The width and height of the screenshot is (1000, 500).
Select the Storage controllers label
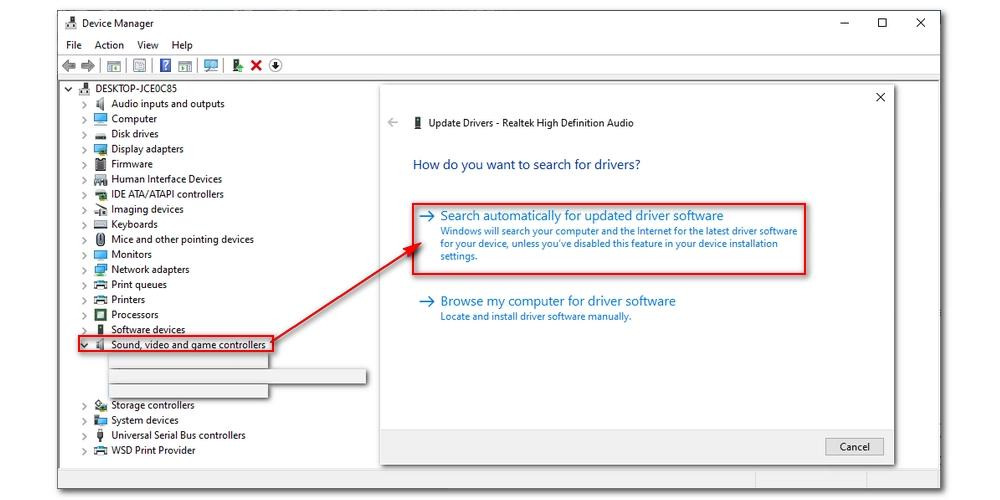click(152, 405)
